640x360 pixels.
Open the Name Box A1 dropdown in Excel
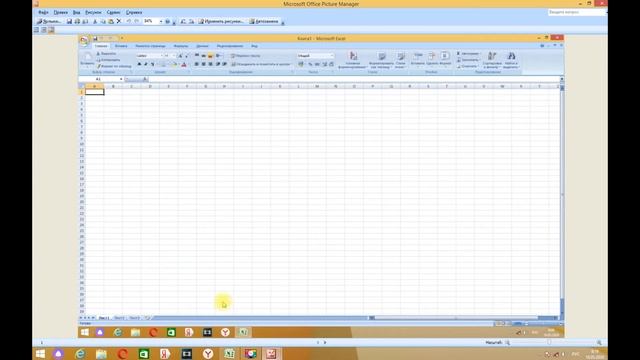(x=121, y=79)
